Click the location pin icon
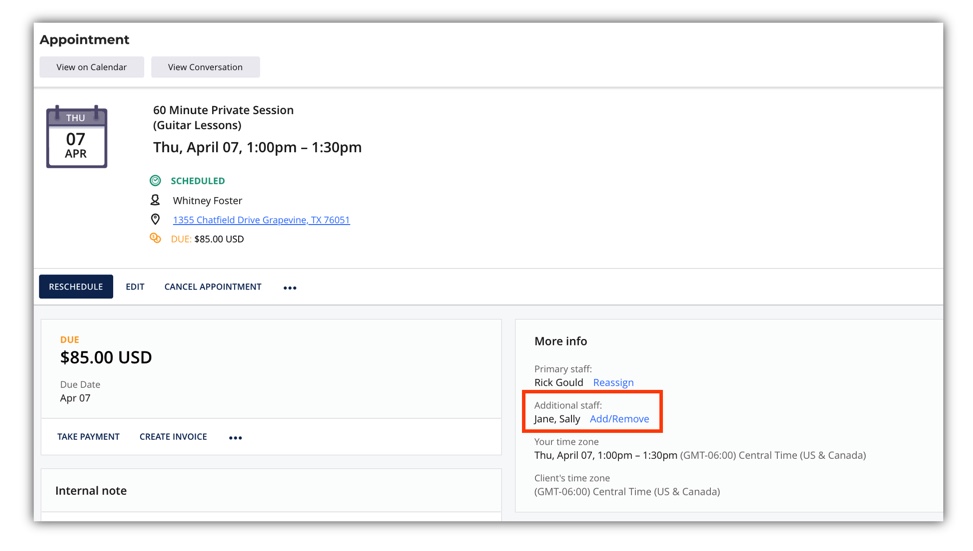The image size is (973, 551). click(x=155, y=220)
